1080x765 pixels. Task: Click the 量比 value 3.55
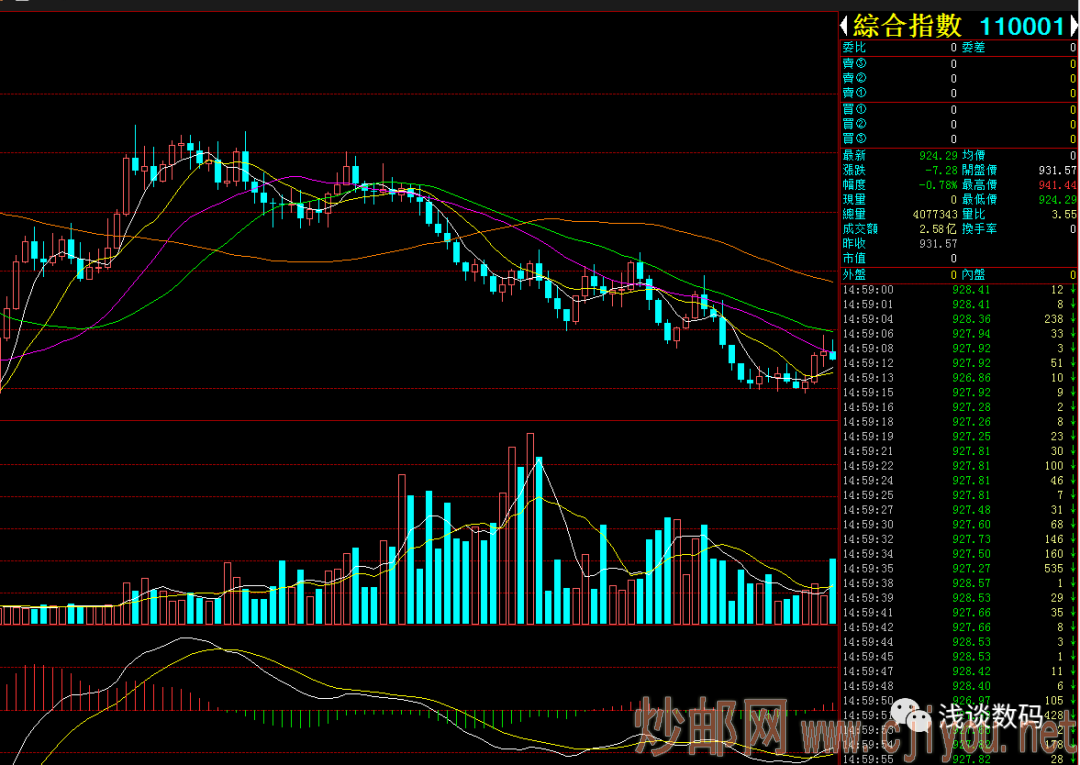1063,214
